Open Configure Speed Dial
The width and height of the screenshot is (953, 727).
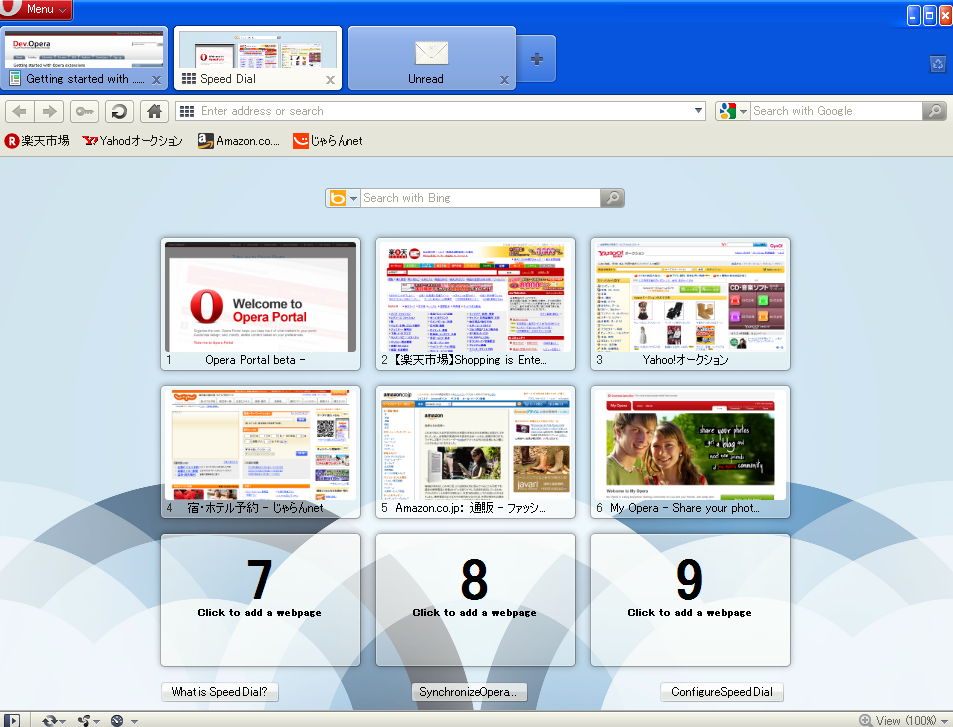coord(722,692)
